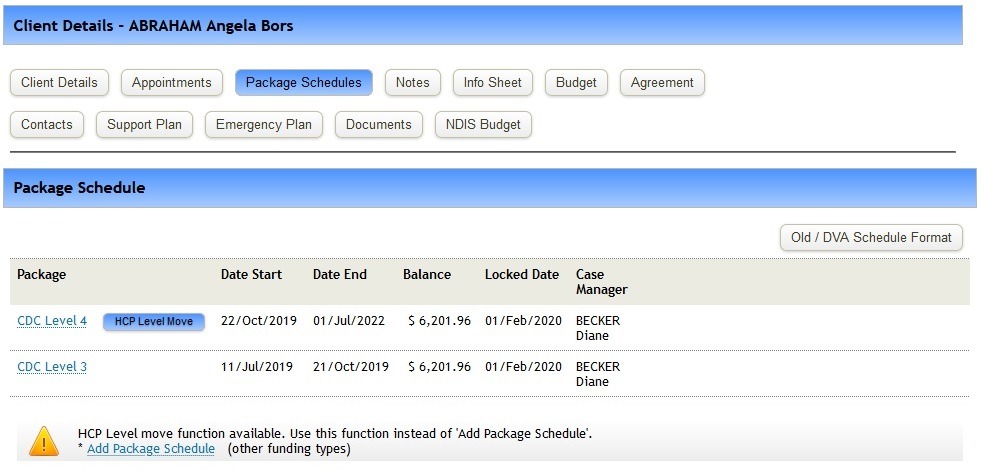Open the Client Details tab
This screenshot has height=473, width=984.
60,83
